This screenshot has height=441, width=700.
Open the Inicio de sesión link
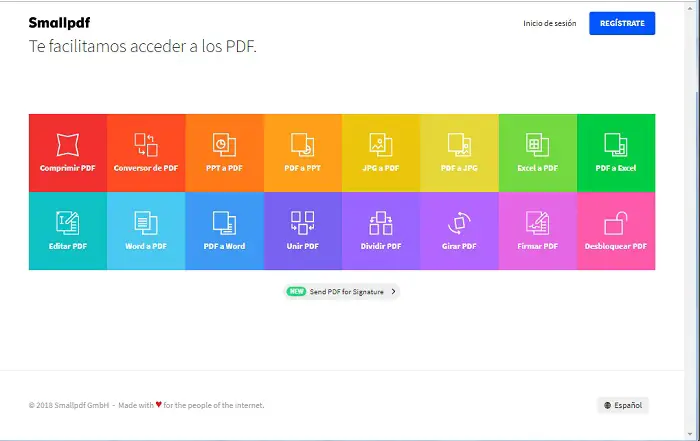(x=550, y=23)
